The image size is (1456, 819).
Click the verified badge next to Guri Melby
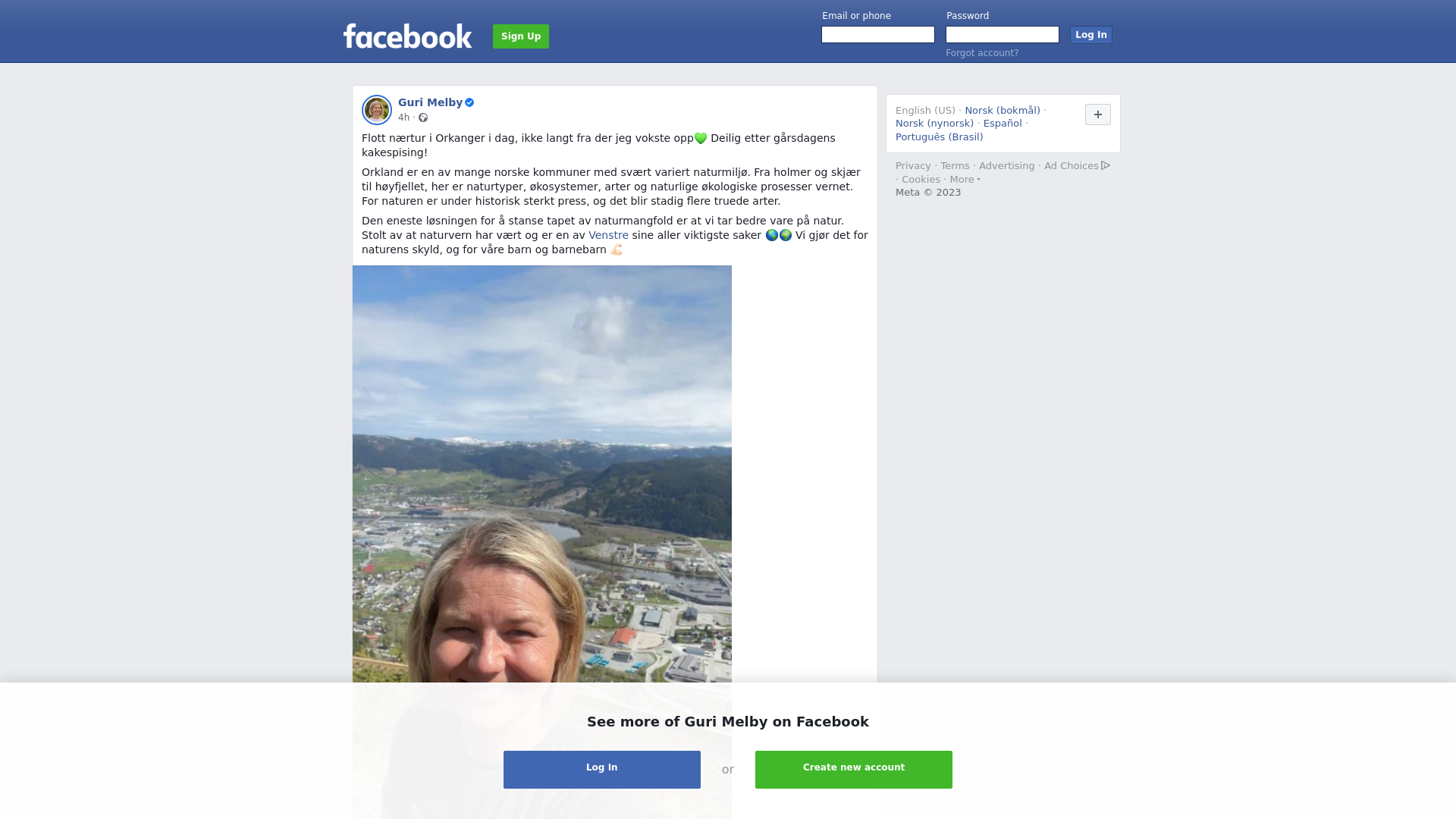pyautogui.click(x=469, y=102)
